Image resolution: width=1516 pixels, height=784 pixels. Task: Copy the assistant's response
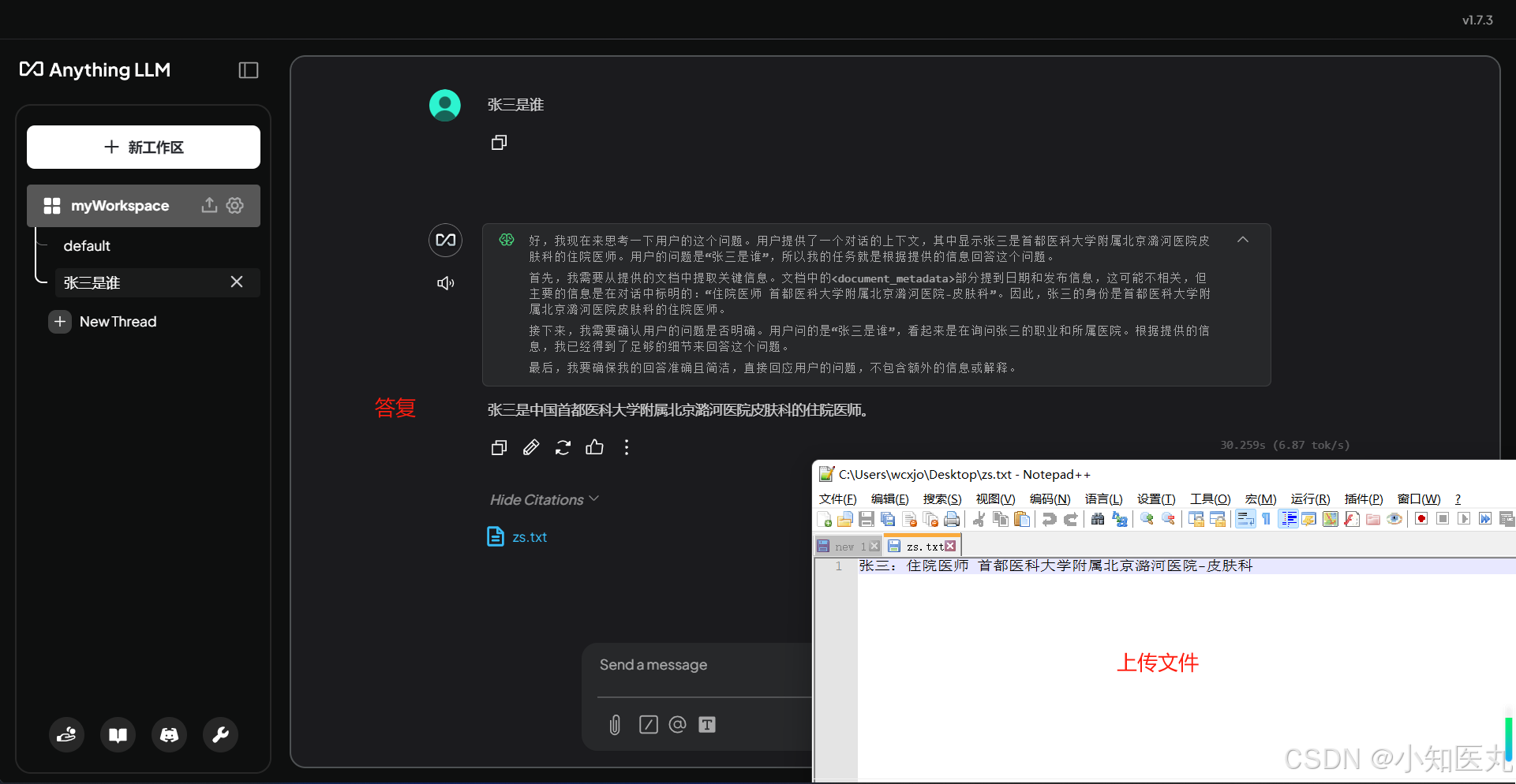coord(498,447)
